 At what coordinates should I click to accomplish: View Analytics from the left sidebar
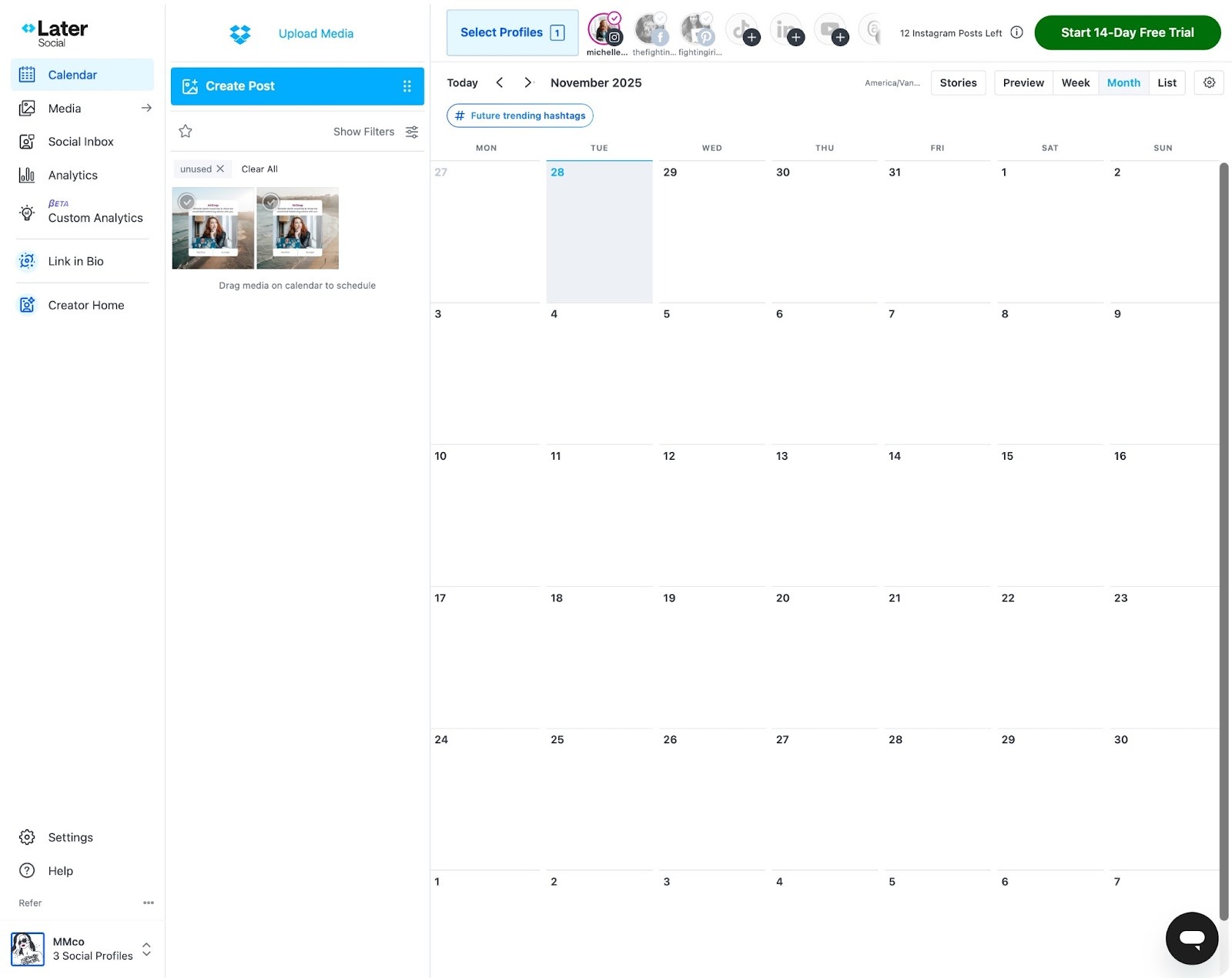pos(72,175)
